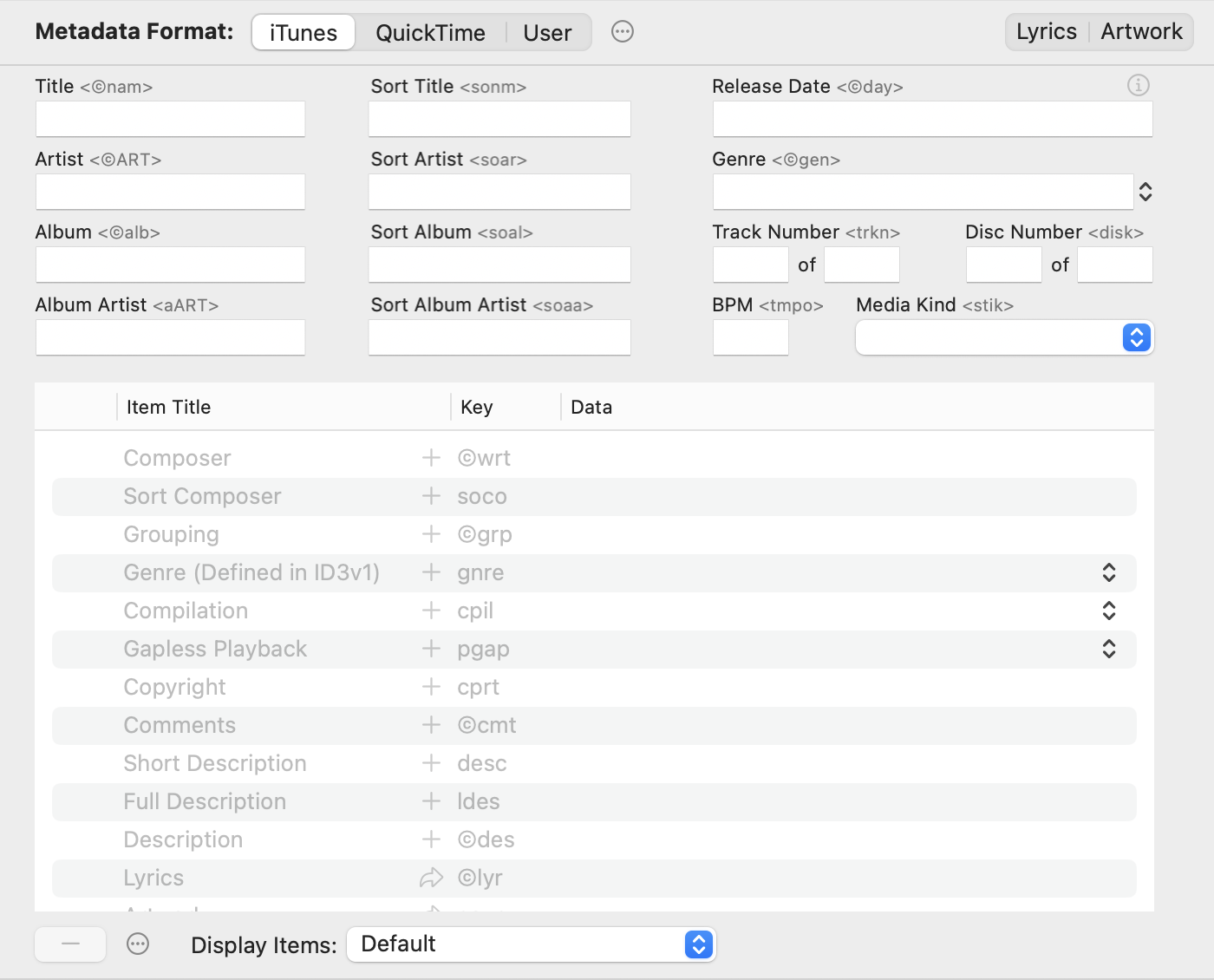
Task: Click the plus icon beside Copyright
Action: (x=431, y=687)
